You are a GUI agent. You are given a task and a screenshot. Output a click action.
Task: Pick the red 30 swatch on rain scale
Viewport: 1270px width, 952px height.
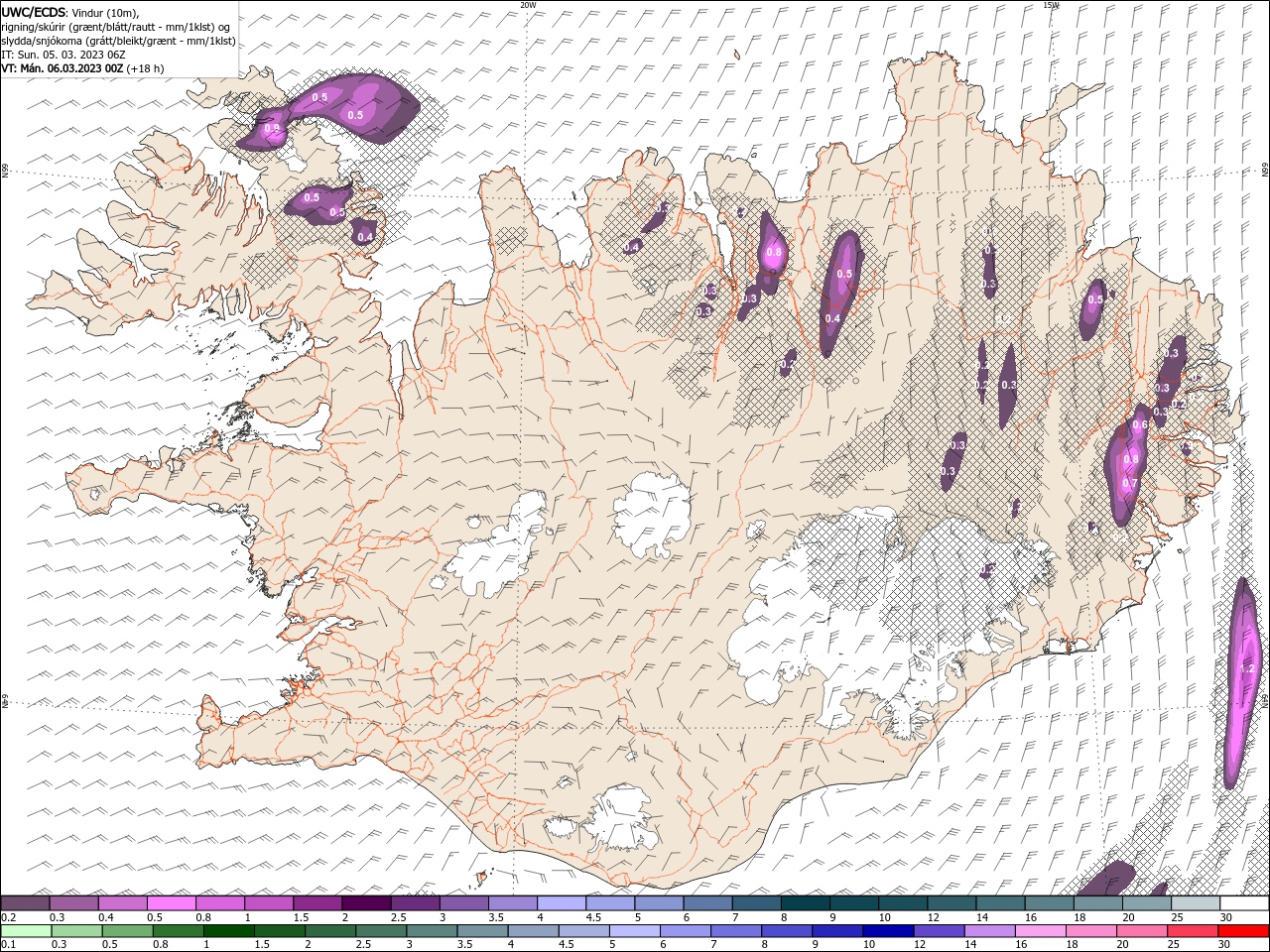point(1244,931)
